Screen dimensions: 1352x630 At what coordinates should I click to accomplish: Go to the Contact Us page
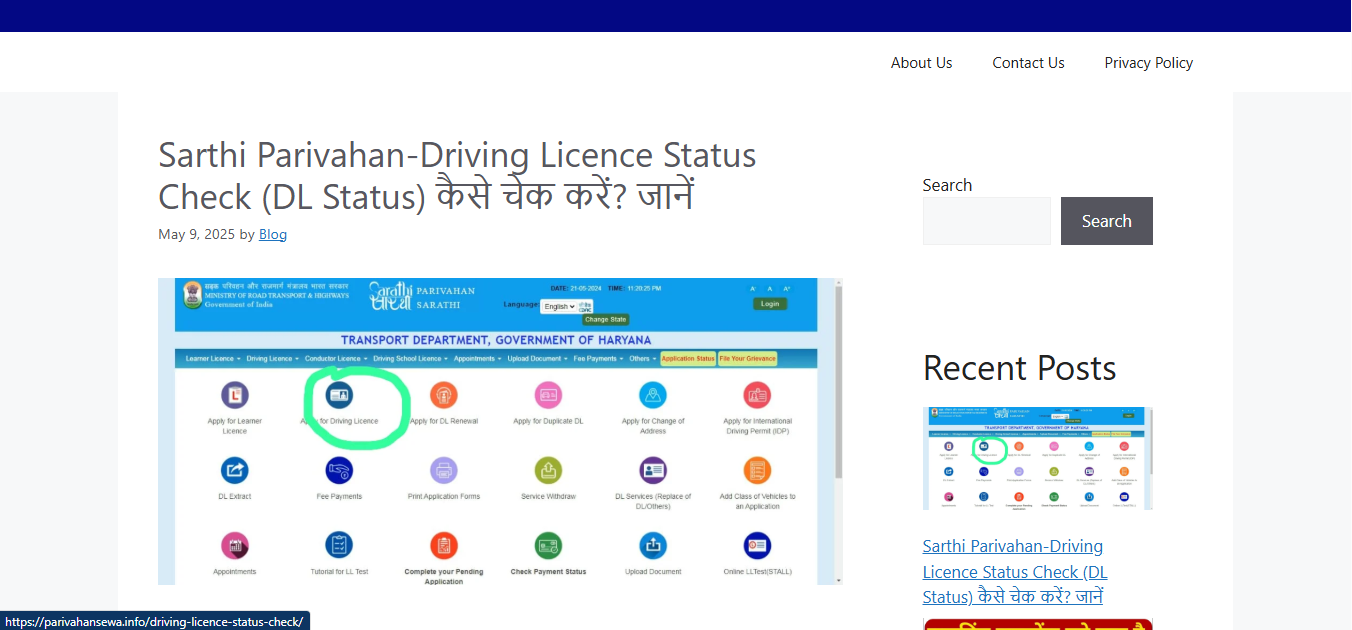coord(1028,62)
